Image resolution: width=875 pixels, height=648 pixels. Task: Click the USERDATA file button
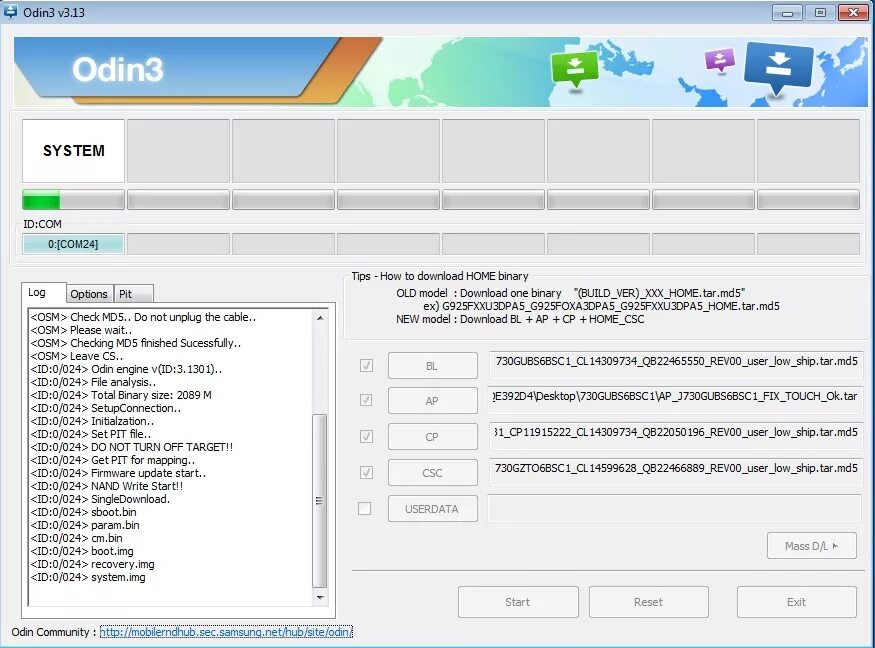click(432, 508)
